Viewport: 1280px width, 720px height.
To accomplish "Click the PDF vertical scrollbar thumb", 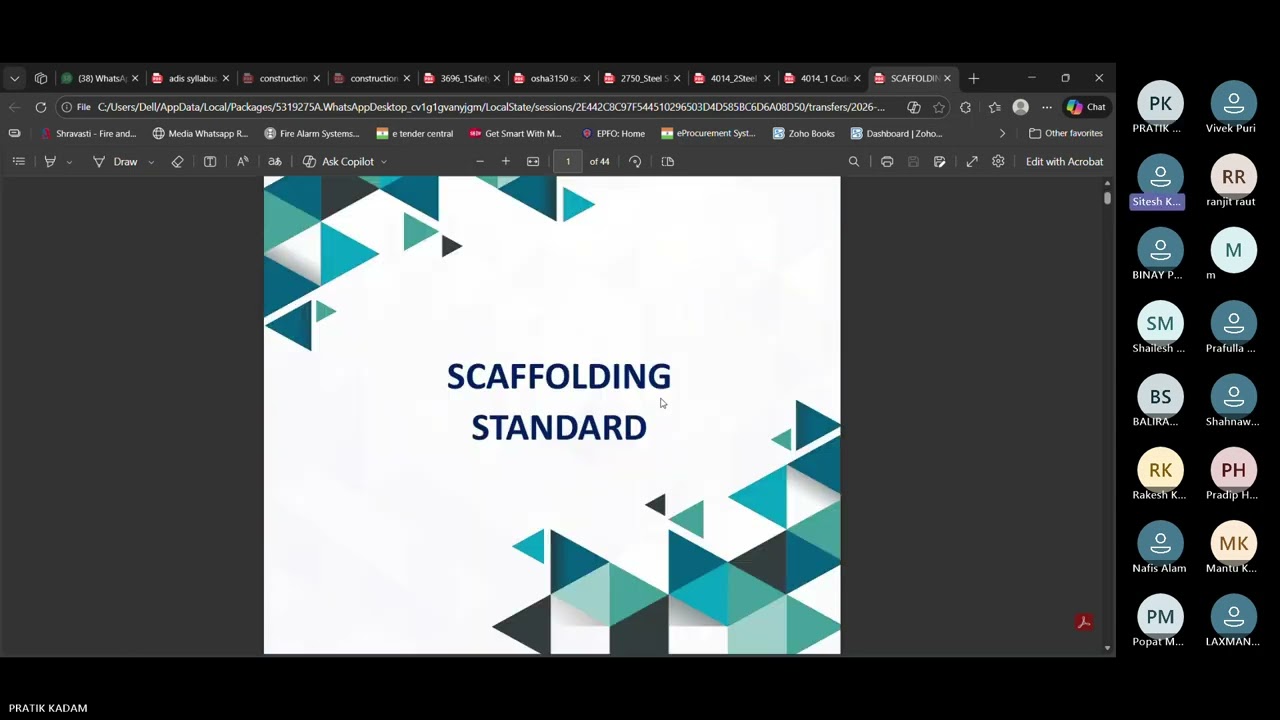I will (x=1107, y=198).
